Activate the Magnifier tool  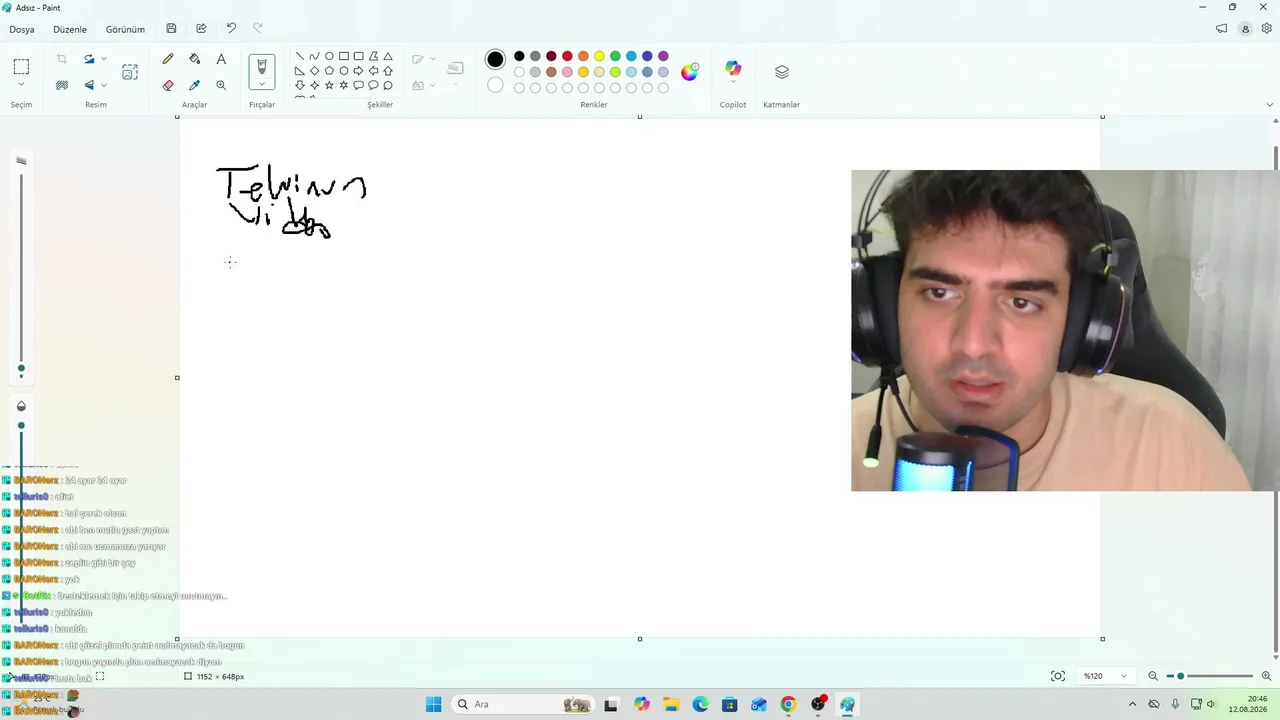[x=221, y=86]
